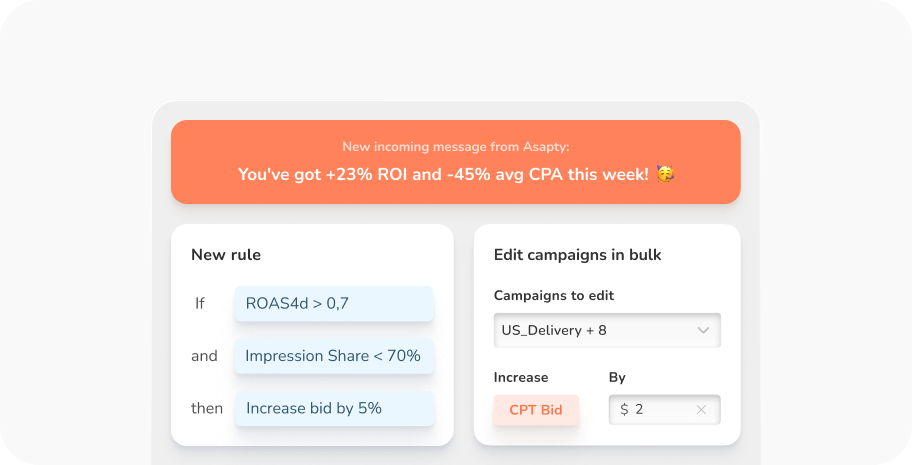Click the By label above amount field
The height and width of the screenshot is (465, 912).
click(x=617, y=378)
